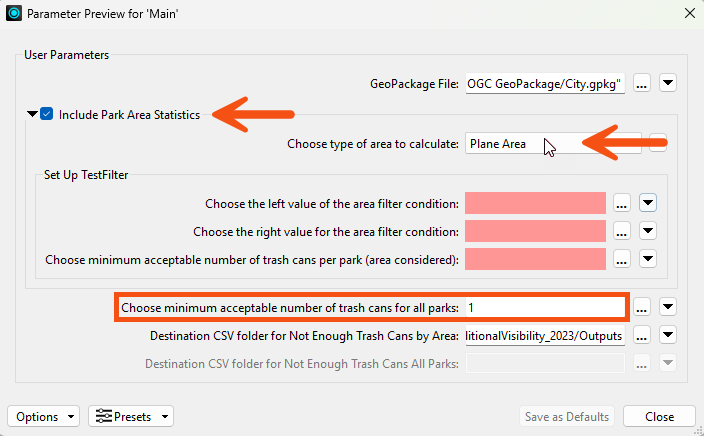This screenshot has height=436, width=704.
Task: Click ellipsis for trash cans per park area
Action: (x=621, y=259)
